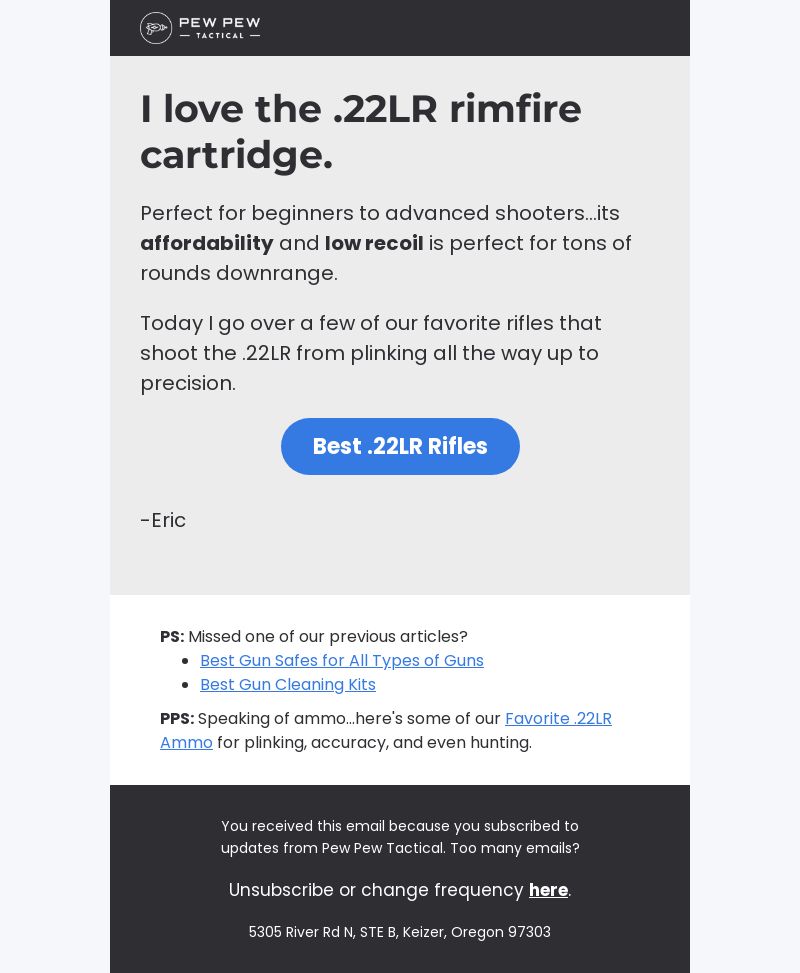
Task: Click the bold 'PPS:' label
Action: 177,719
